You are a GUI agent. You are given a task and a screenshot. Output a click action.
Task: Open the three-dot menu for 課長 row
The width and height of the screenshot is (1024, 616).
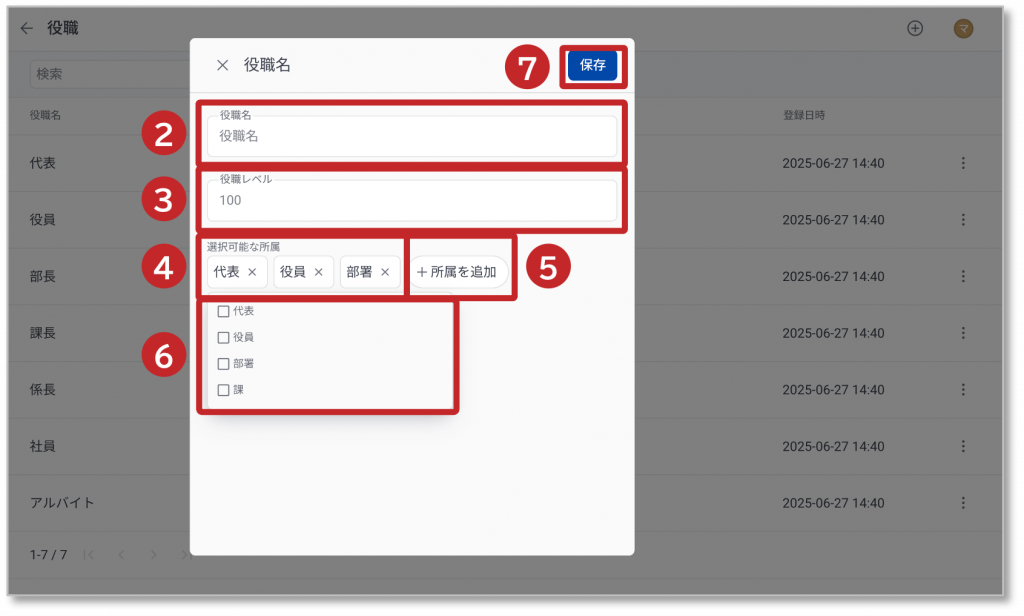963,333
